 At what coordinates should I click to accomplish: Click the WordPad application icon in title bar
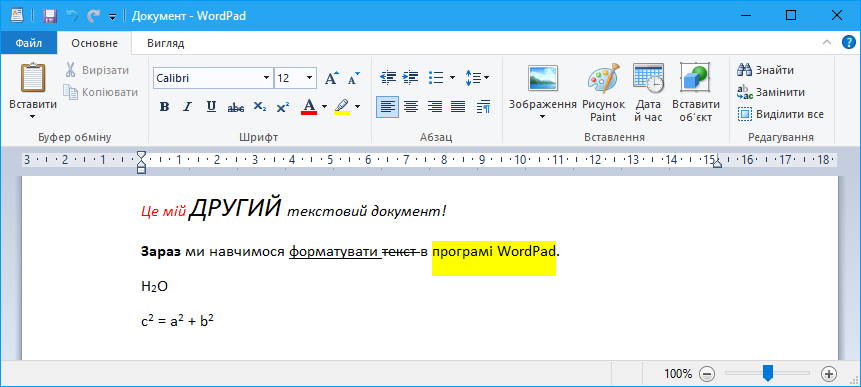[17, 16]
